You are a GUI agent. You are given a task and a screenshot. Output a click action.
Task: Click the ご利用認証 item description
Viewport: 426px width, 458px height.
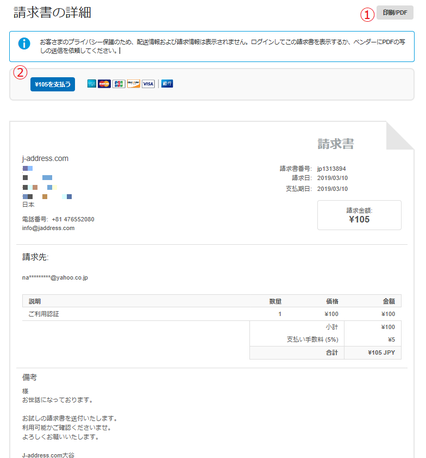click(x=44, y=314)
